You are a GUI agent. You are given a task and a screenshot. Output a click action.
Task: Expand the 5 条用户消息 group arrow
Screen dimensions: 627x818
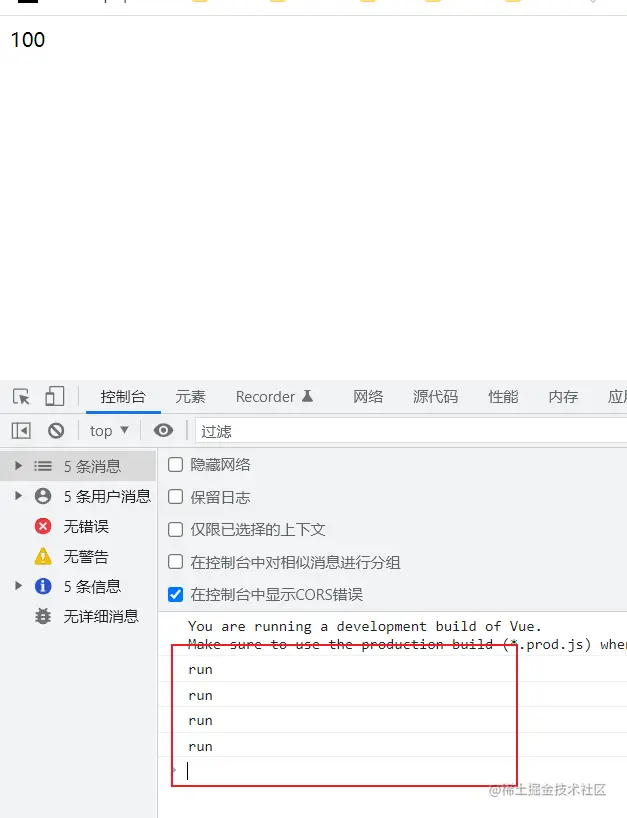coord(18,496)
